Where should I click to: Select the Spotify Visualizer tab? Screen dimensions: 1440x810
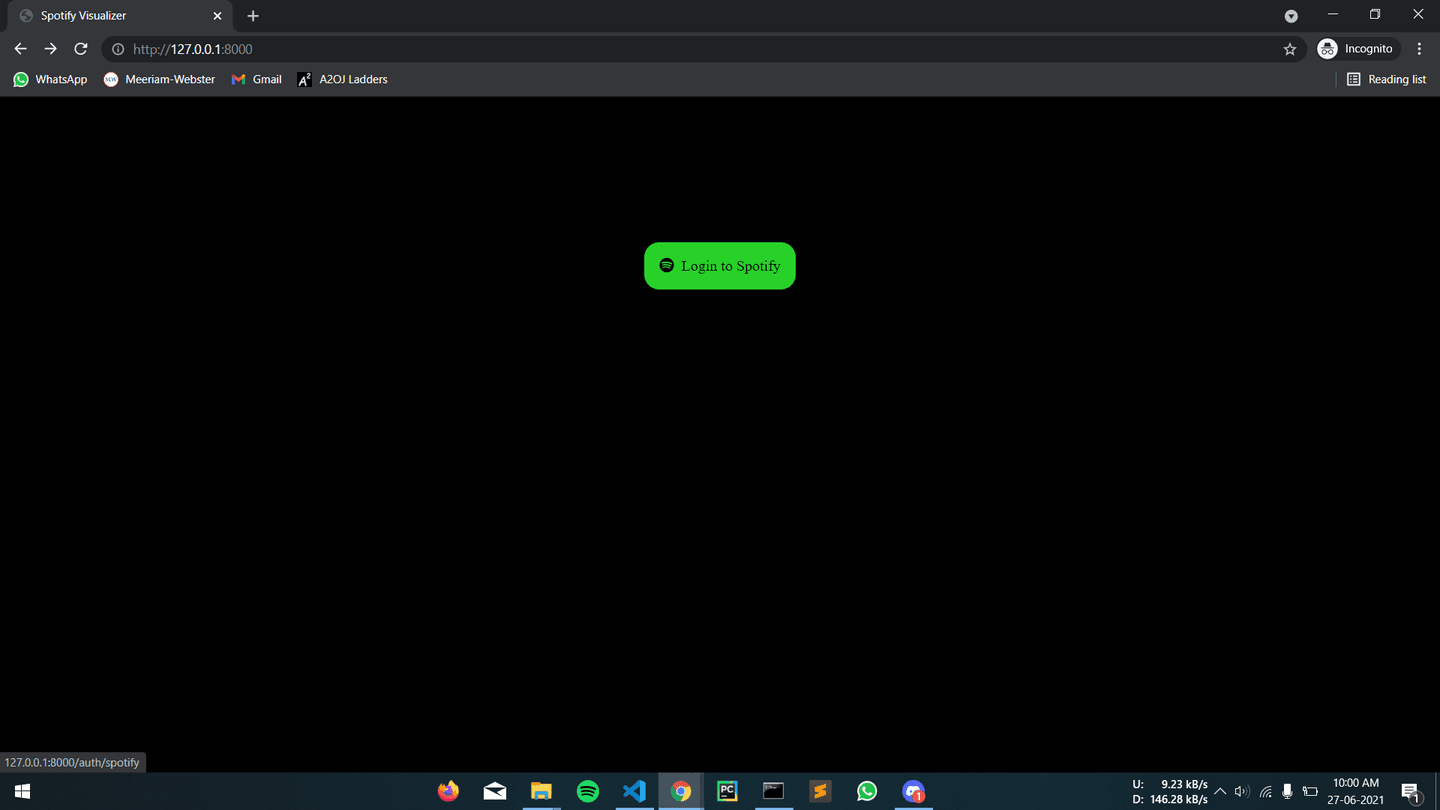[x=120, y=16]
